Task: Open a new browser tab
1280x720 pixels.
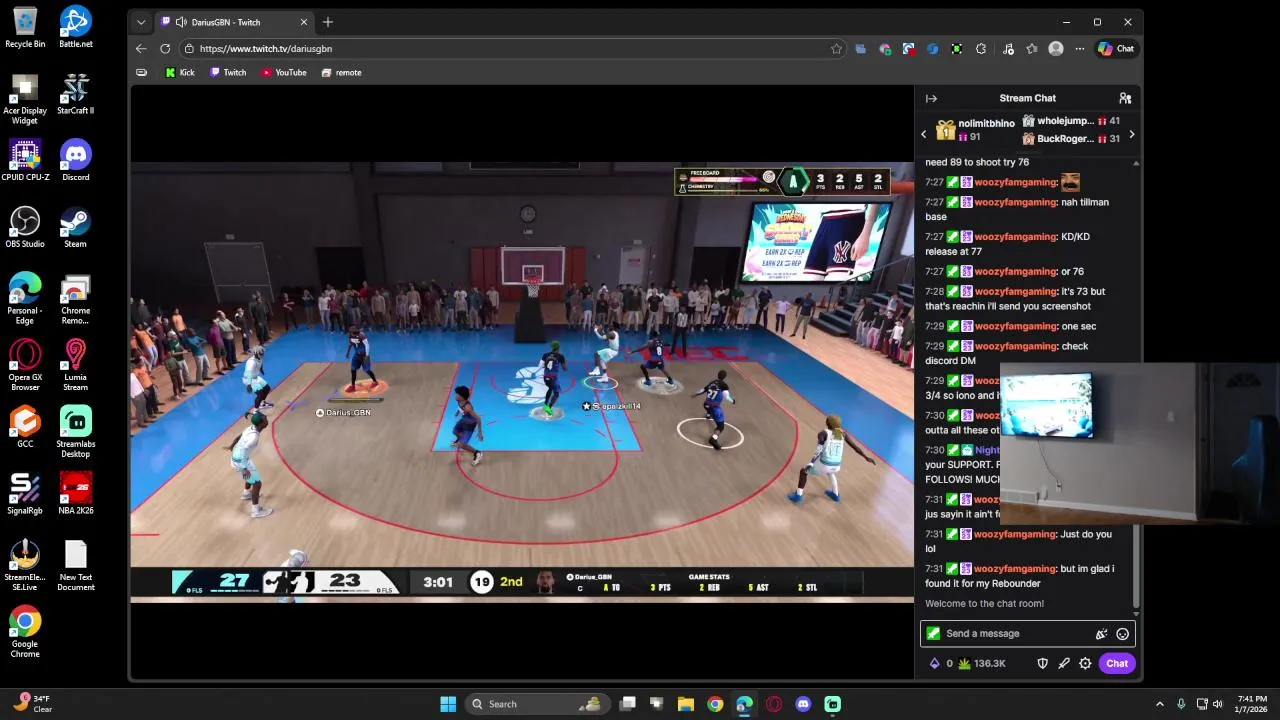Action: pos(327,22)
